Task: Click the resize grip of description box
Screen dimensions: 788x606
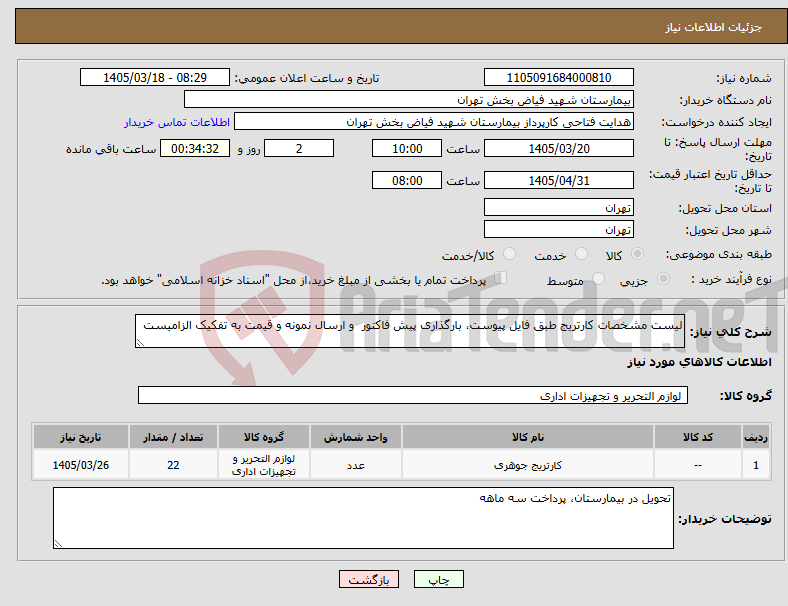Action: pyautogui.click(x=140, y=343)
